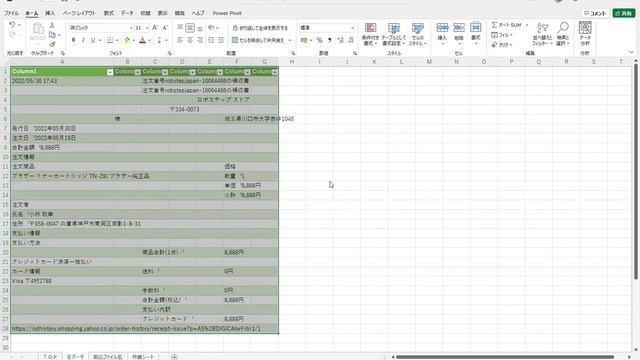Expand Merge & Center (セルを結合して中央揃え) arrow
This screenshot has height=360, width=640.
pos(290,40)
